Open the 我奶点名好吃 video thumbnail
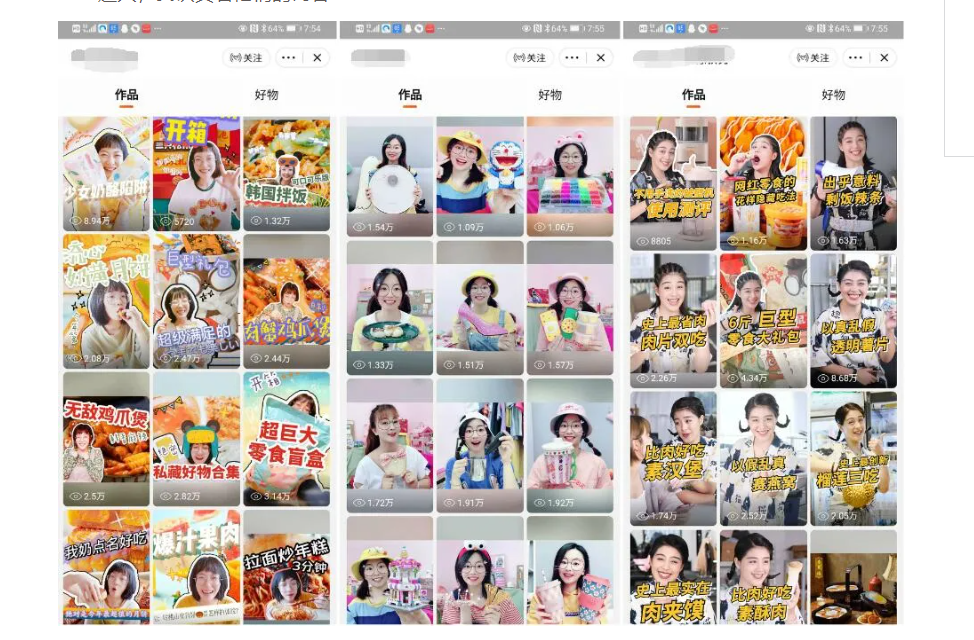 106,567
